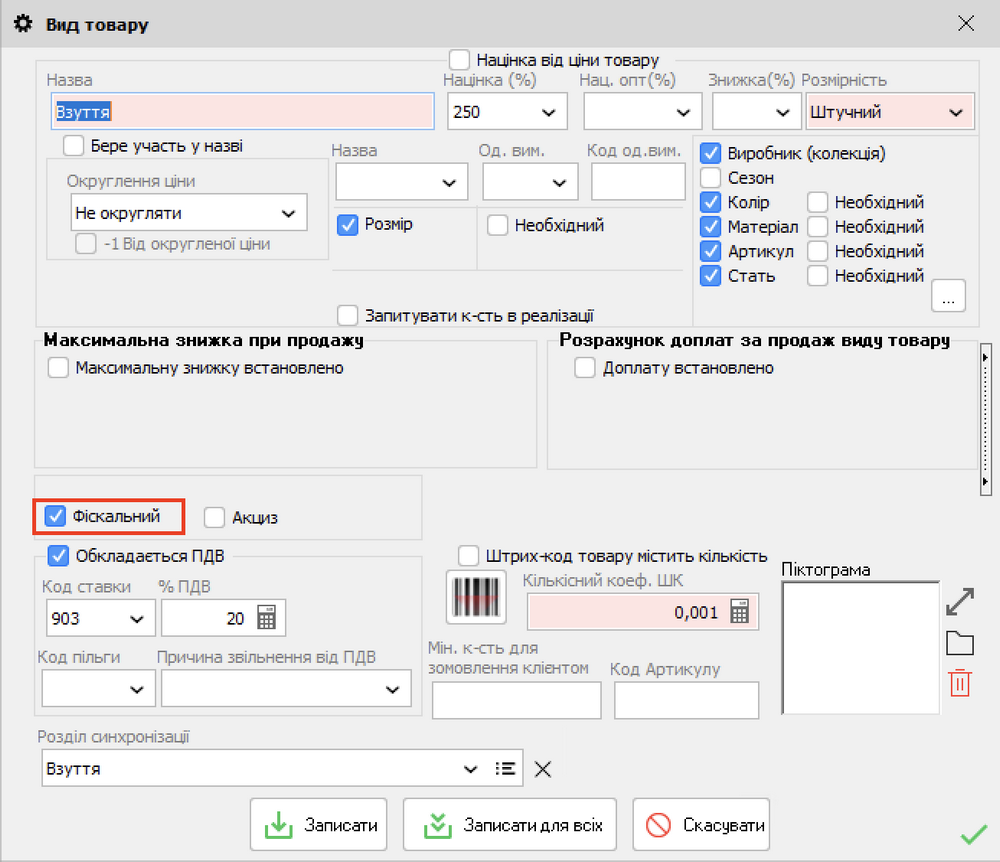
Task: Open calculator next to % ПДВ field
Action: [x=266, y=618]
